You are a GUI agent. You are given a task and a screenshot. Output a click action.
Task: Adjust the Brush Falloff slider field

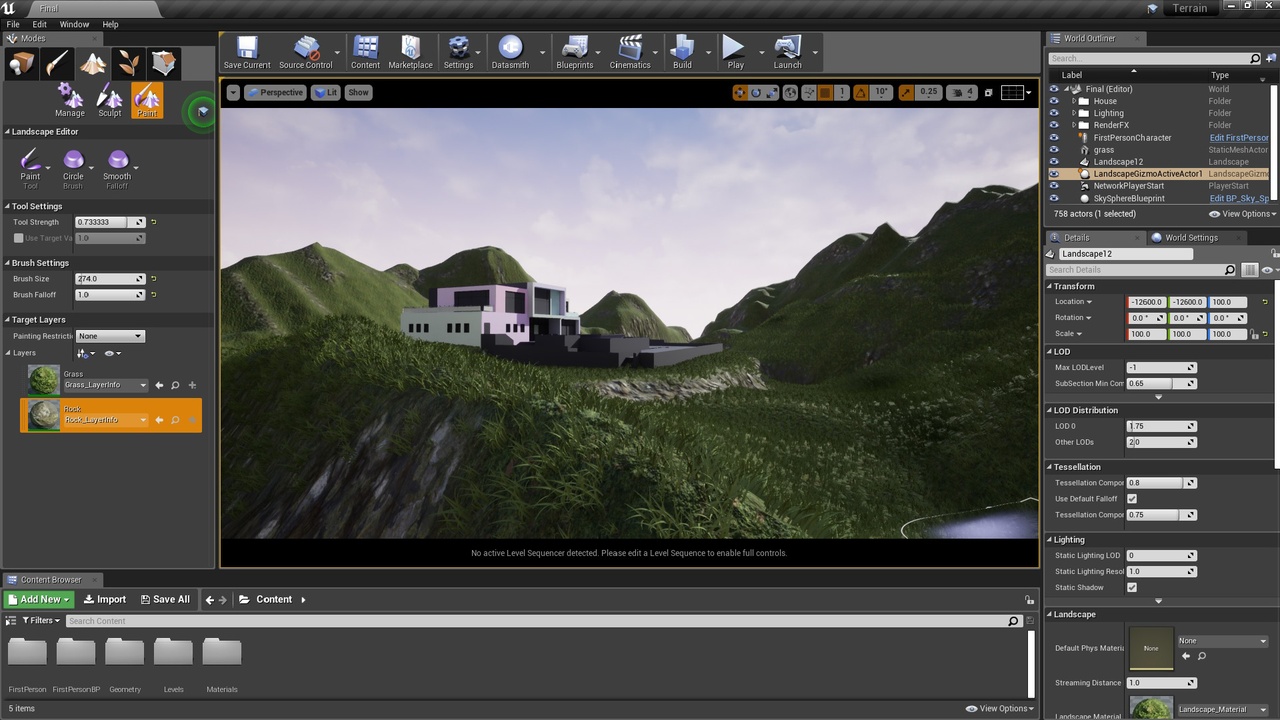tap(110, 295)
